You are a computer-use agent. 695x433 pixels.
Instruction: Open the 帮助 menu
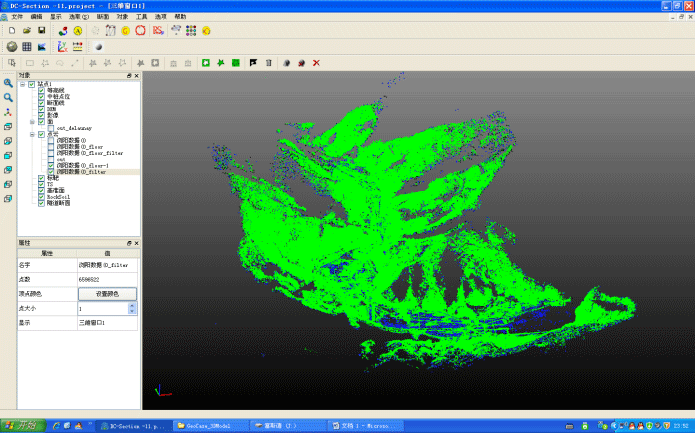[180, 17]
